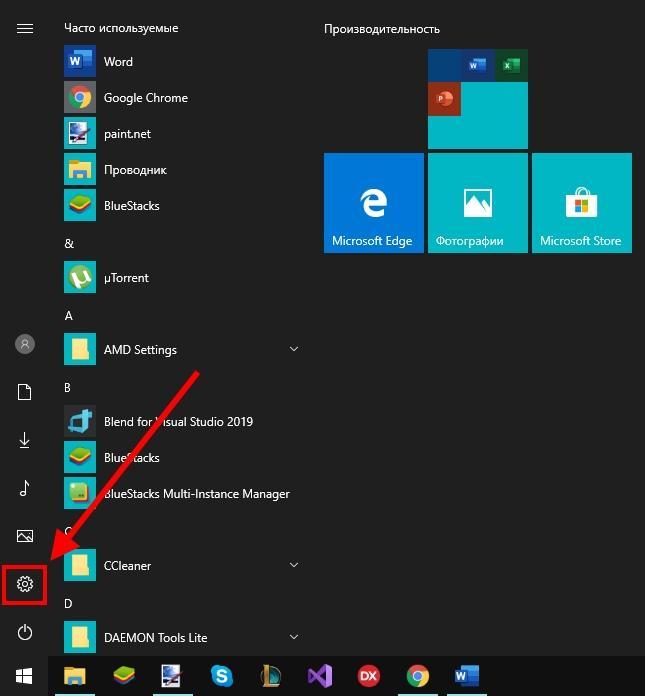Expand the DAEMON Tools Lite folder chevron
This screenshot has height=696, width=645.
click(293, 637)
